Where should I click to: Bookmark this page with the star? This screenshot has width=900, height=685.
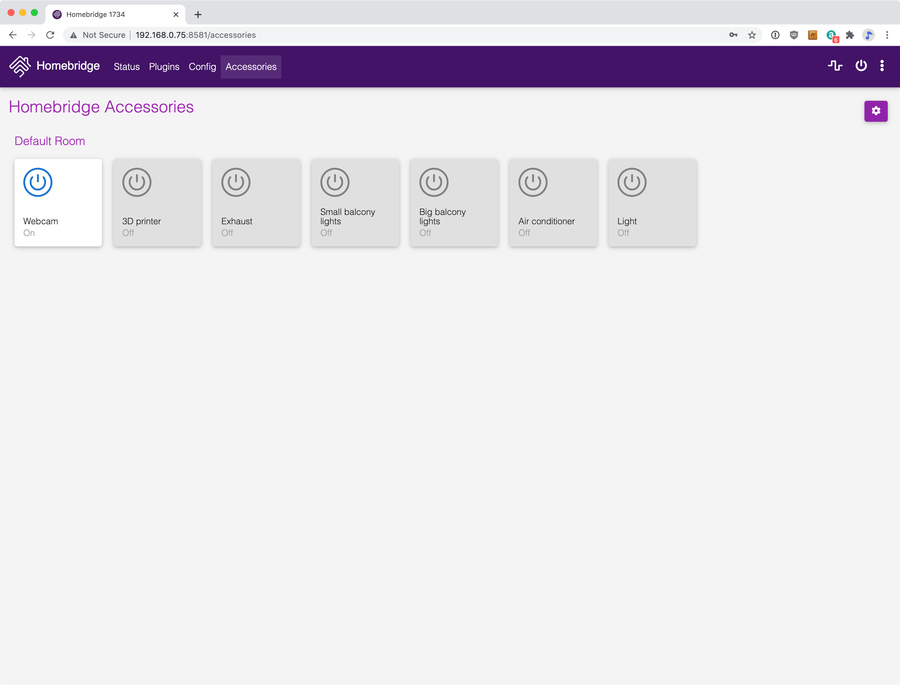[x=752, y=35]
